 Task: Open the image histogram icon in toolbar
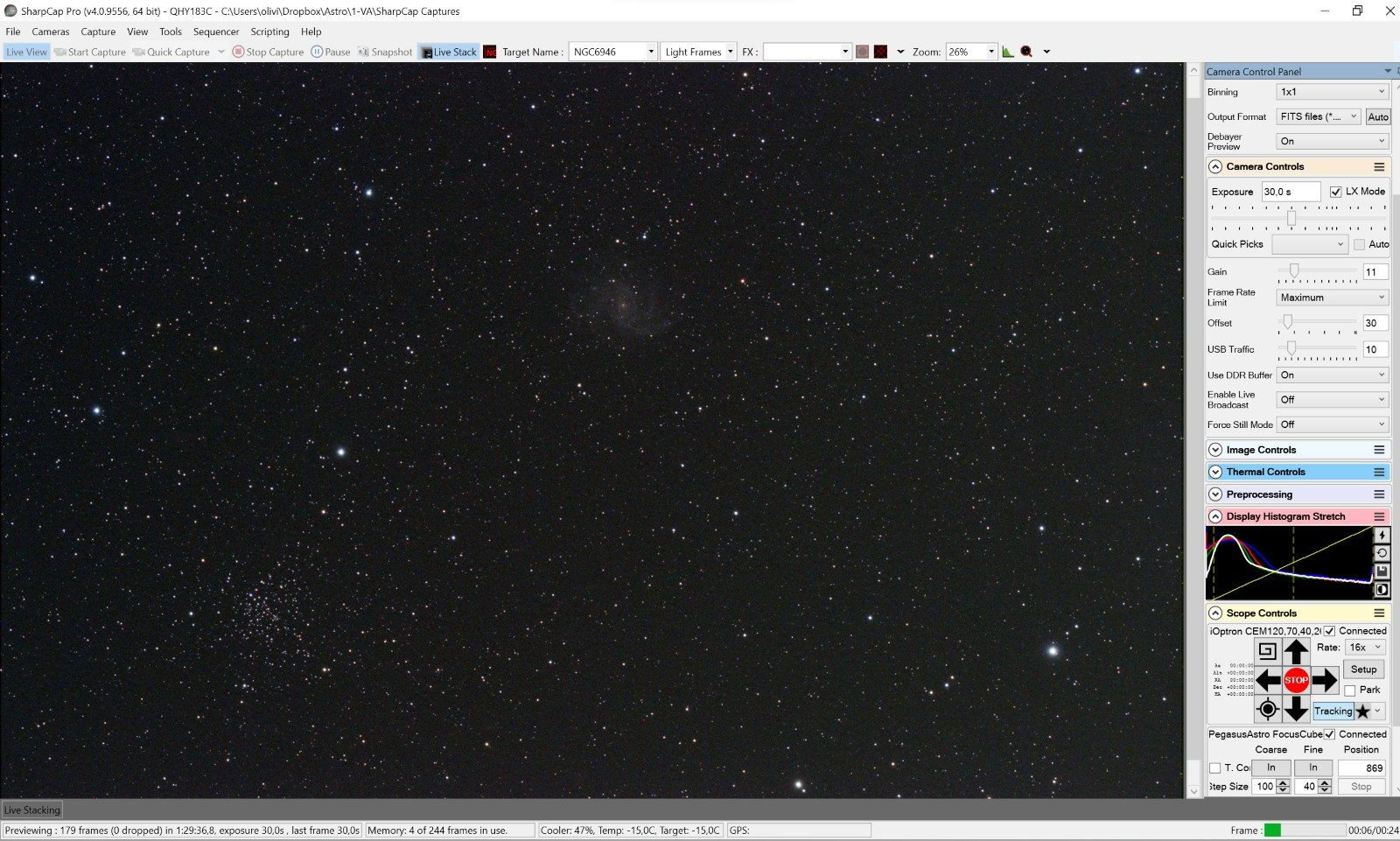pyautogui.click(x=1008, y=52)
